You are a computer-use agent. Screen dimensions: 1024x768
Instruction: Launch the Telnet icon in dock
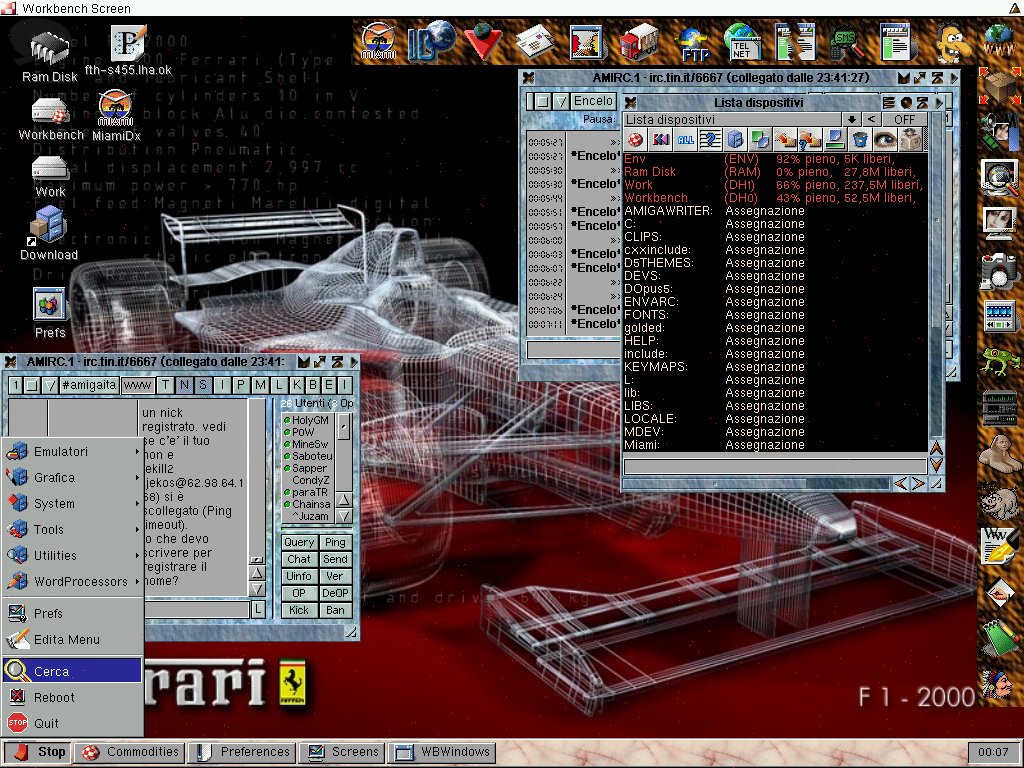click(743, 42)
